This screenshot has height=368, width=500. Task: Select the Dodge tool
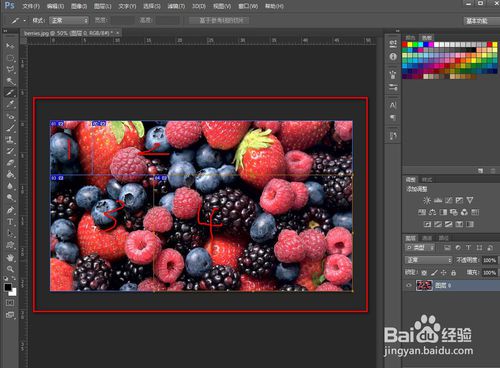pyautogui.click(x=10, y=198)
